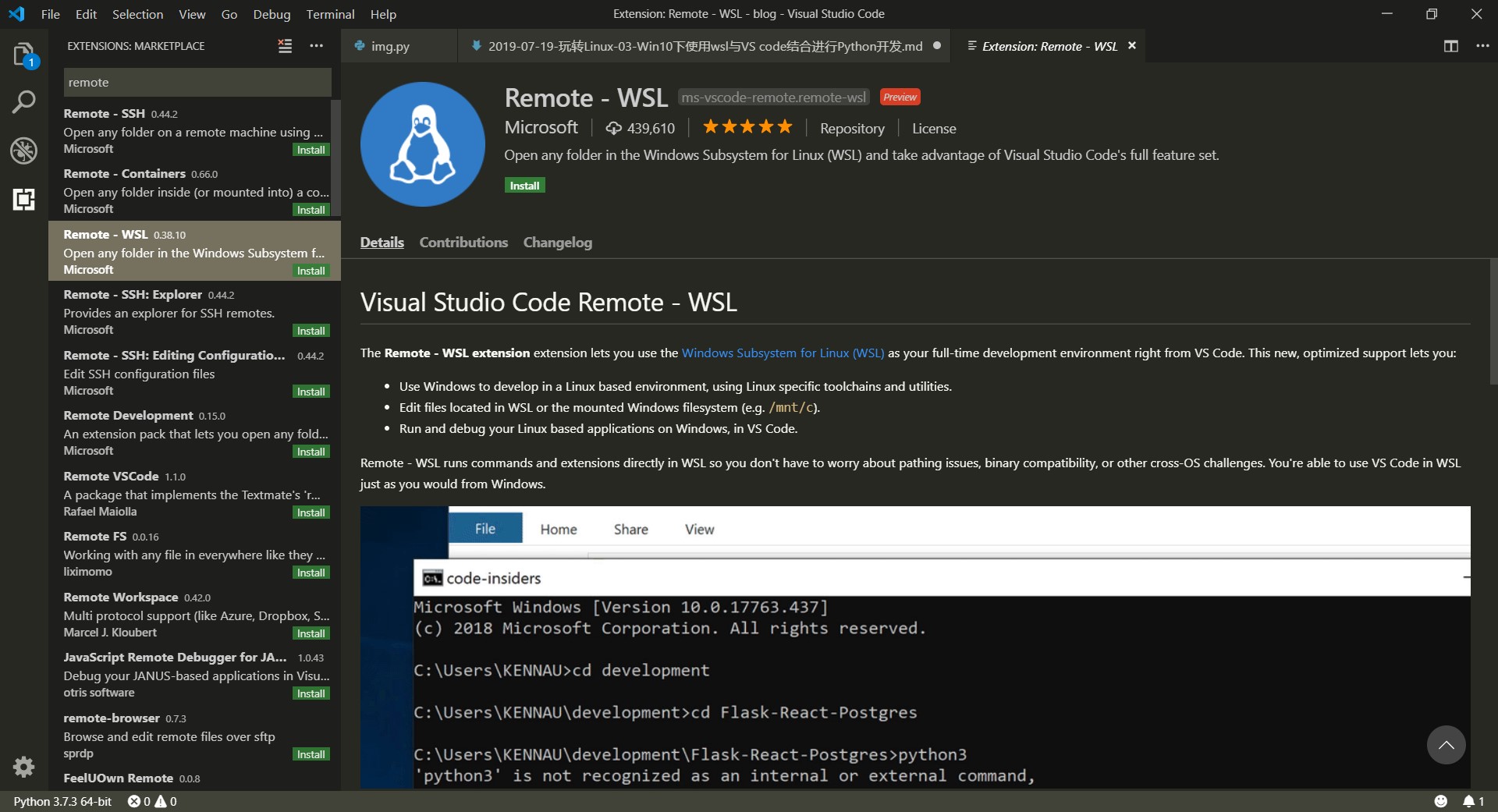The image size is (1498, 812).
Task: Open the editor More Actions ellipsis
Action: tap(1482, 46)
